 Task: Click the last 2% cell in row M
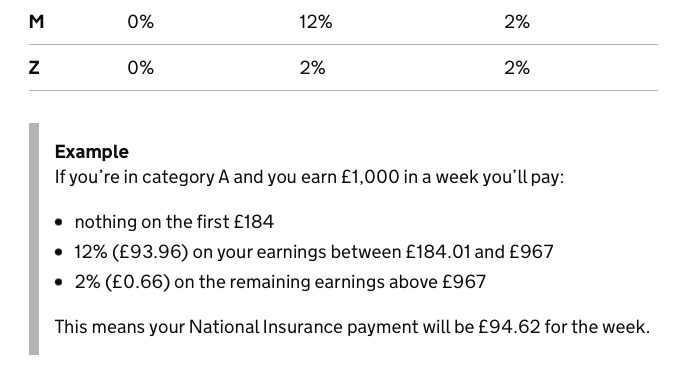click(517, 21)
